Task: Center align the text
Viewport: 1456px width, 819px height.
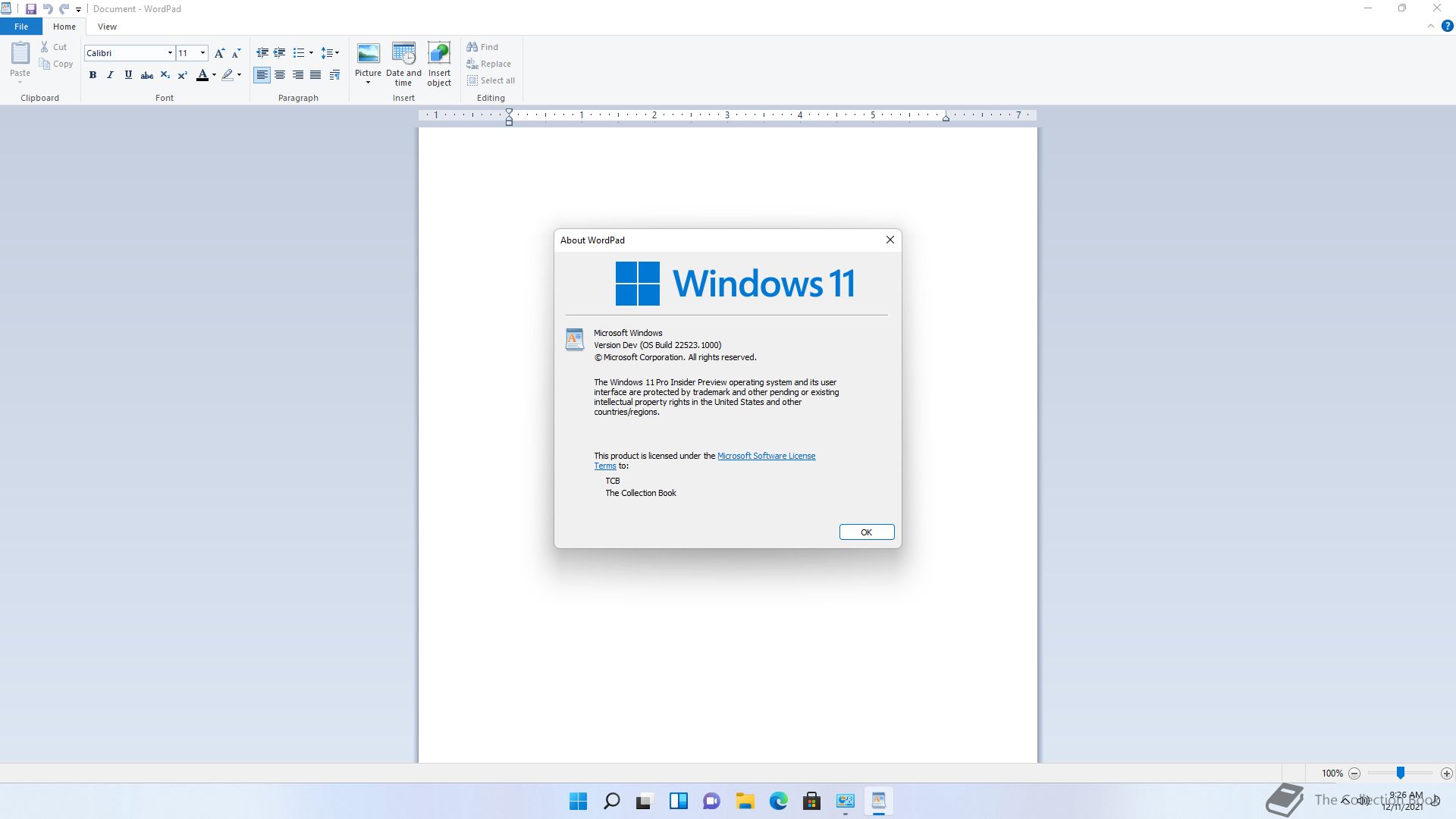Action: tap(280, 75)
